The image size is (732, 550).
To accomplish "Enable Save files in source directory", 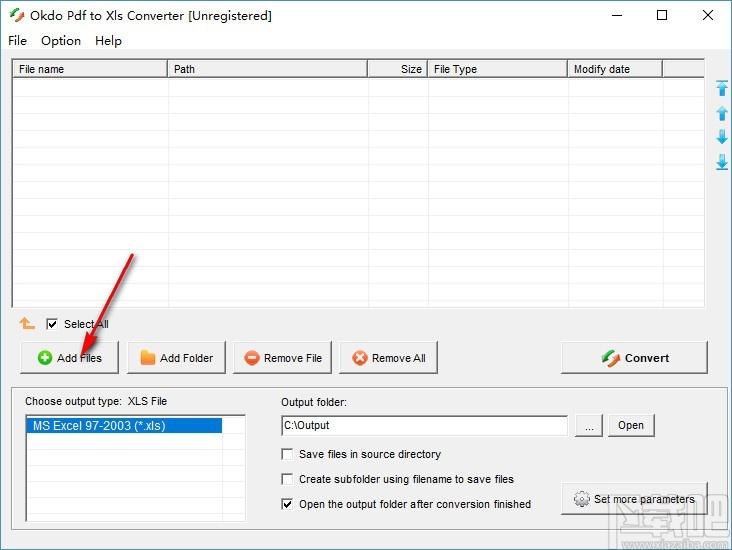I will pyautogui.click(x=287, y=454).
